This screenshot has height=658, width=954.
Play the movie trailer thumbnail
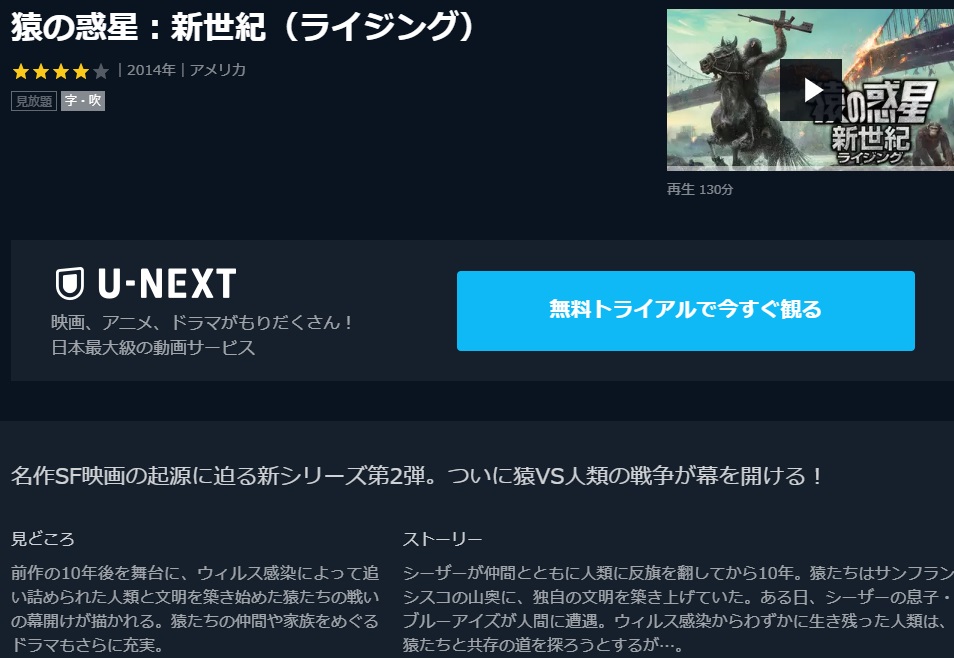(810, 90)
